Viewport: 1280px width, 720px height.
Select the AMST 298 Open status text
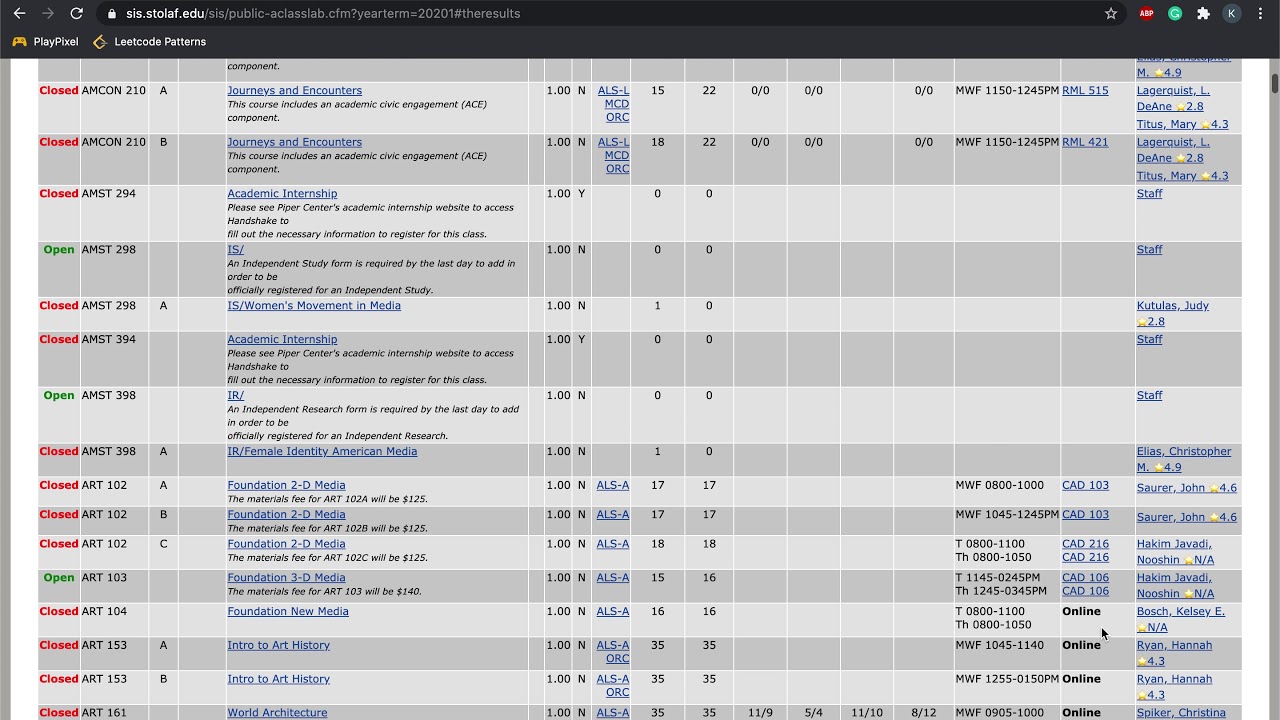(x=59, y=250)
